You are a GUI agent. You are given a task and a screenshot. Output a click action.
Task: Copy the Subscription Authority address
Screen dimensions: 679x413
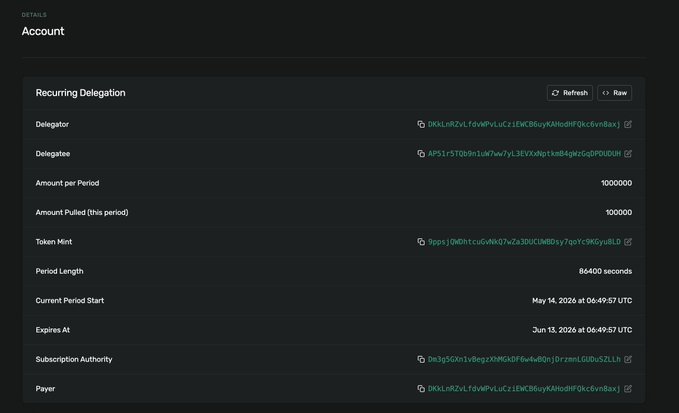point(420,359)
